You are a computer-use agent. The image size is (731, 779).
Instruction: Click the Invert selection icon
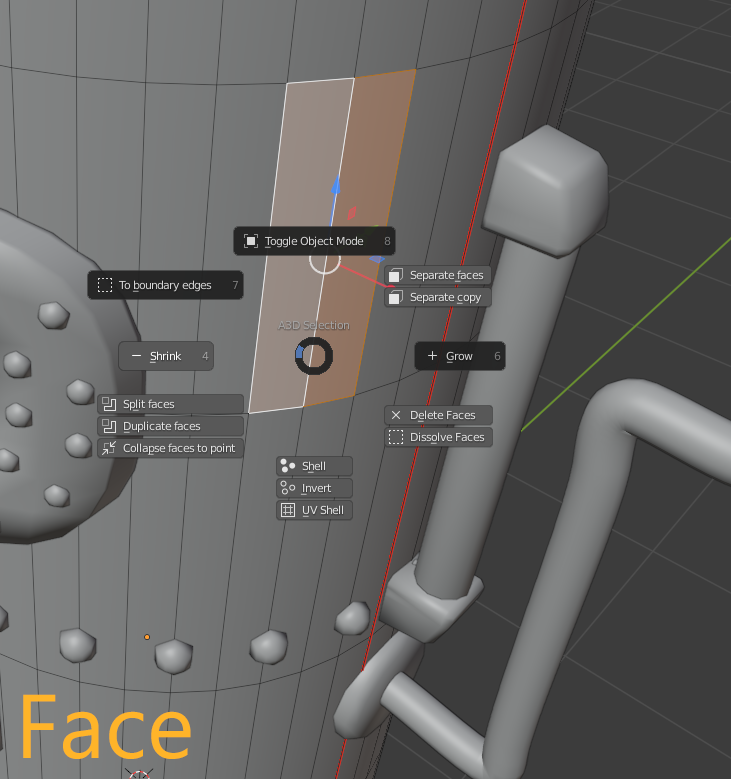[288, 488]
